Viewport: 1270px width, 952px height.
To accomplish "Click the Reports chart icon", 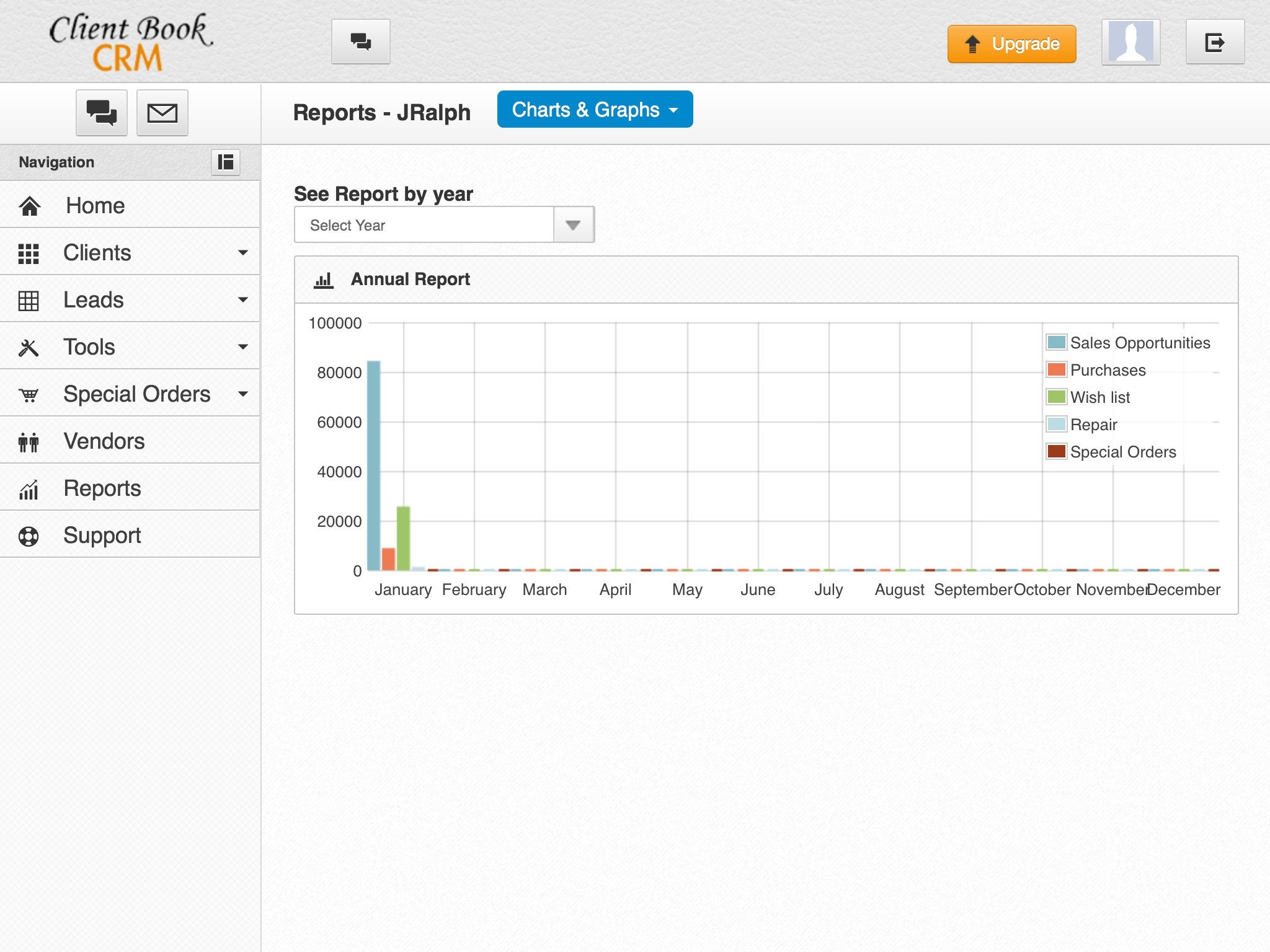I will point(29,490).
